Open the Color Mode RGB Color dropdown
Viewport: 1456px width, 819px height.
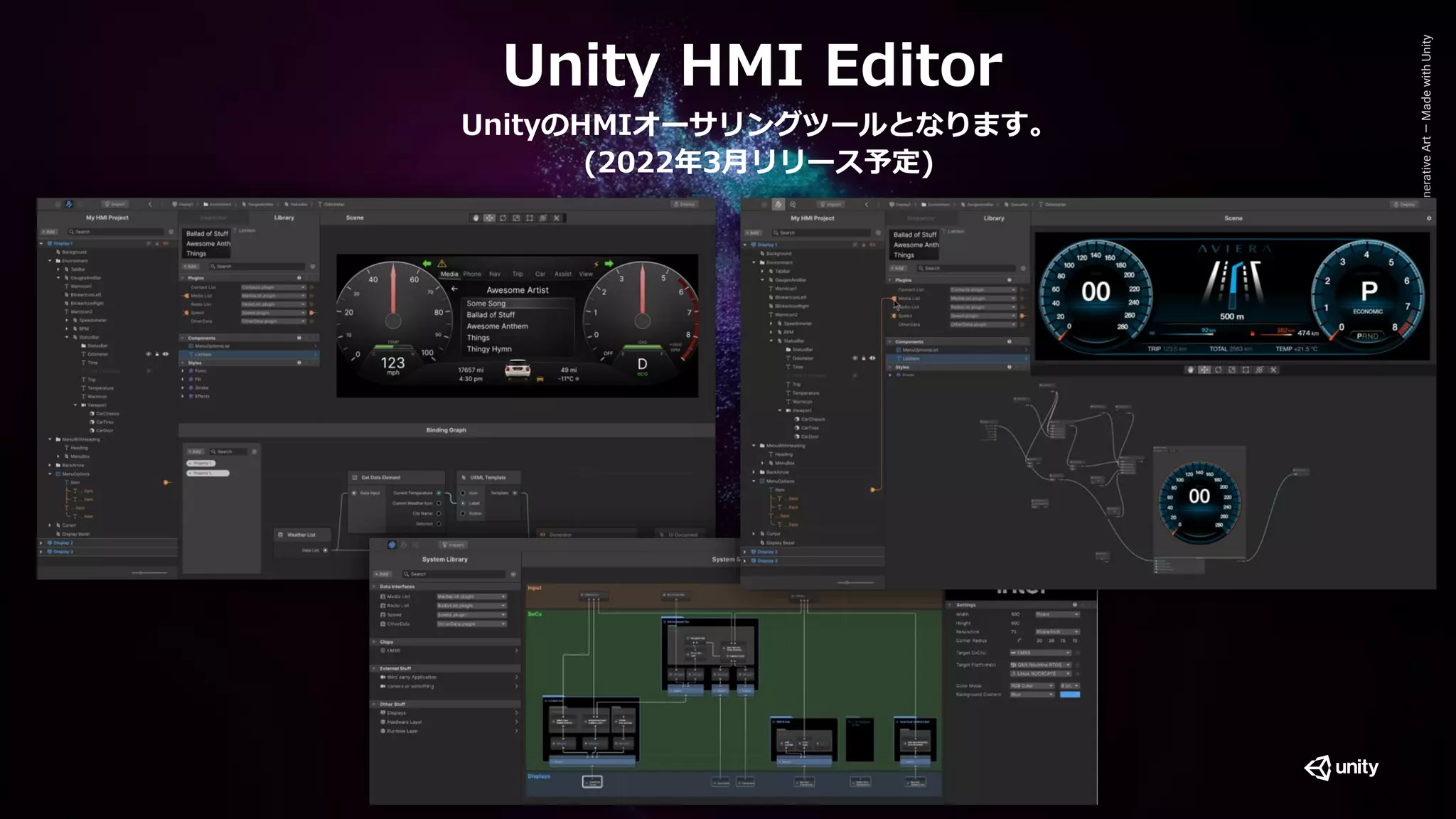point(1032,686)
